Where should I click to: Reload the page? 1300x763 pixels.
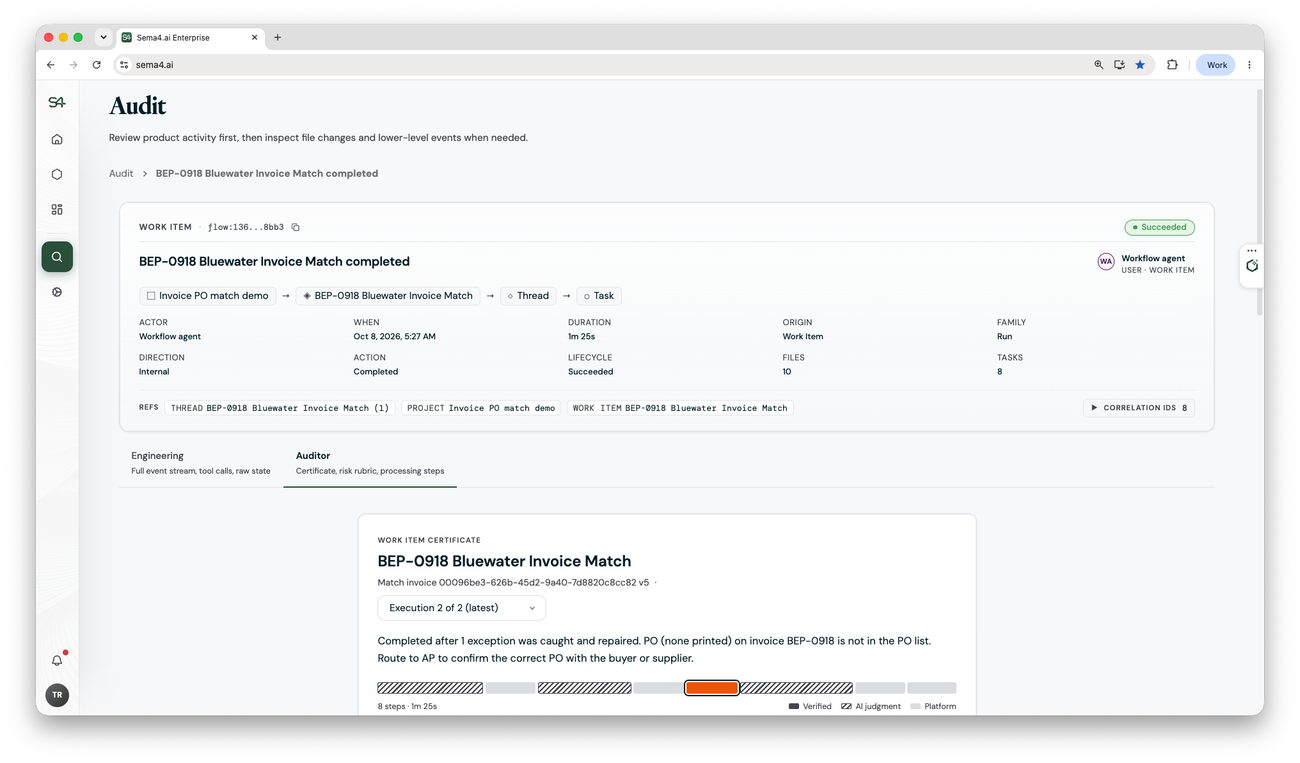[97, 65]
